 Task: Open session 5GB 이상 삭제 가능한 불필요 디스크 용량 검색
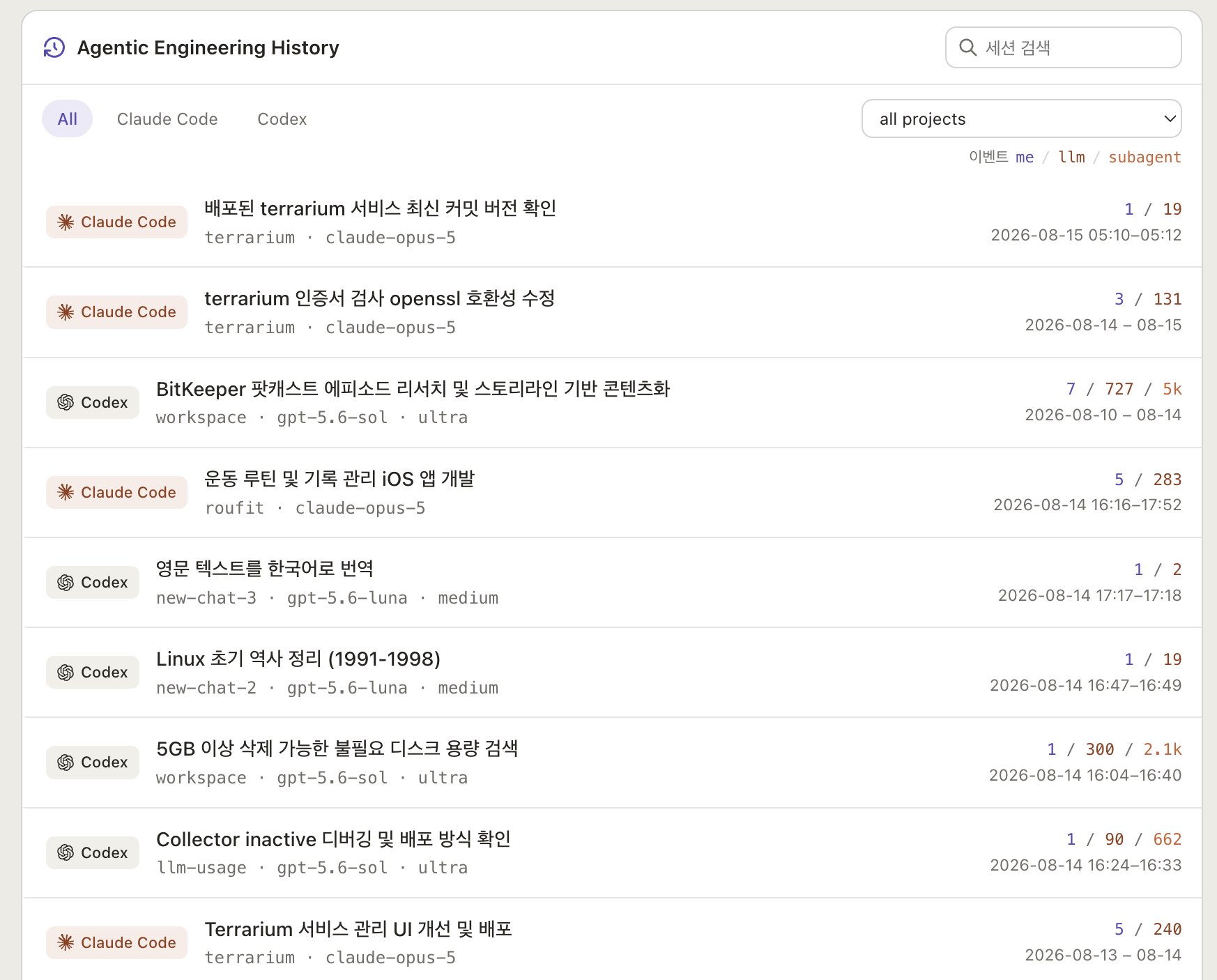(x=337, y=749)
